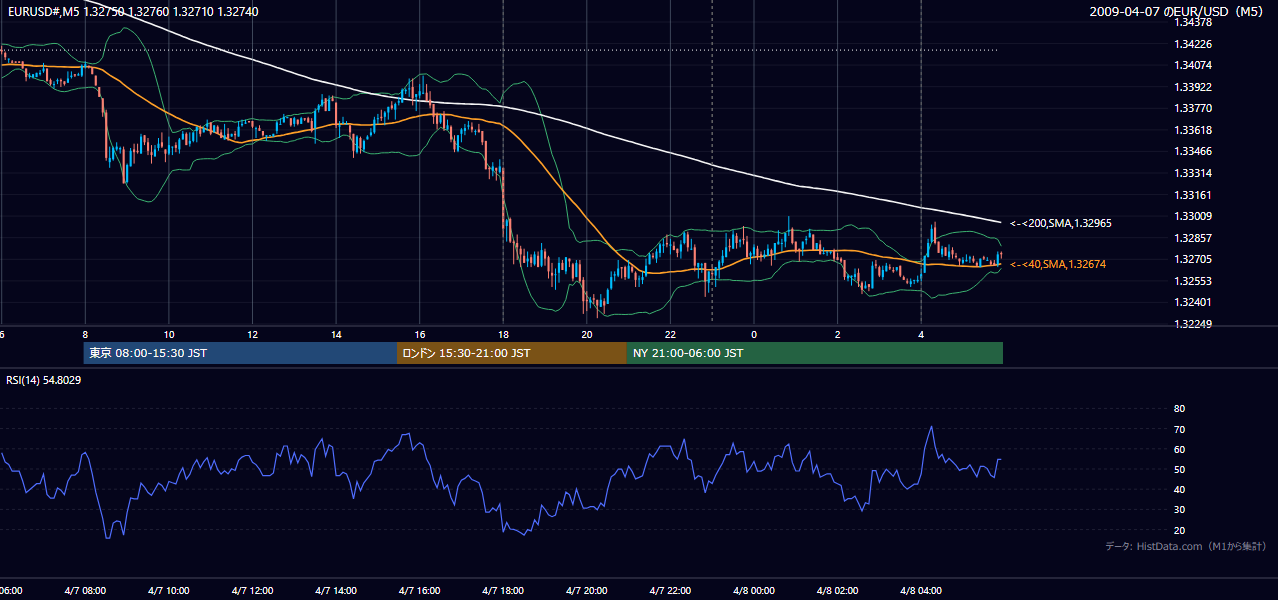Click the 4/7 16:00 bottom time label
This screenshot has width=1278, height=600.
[x=420, y=591]
